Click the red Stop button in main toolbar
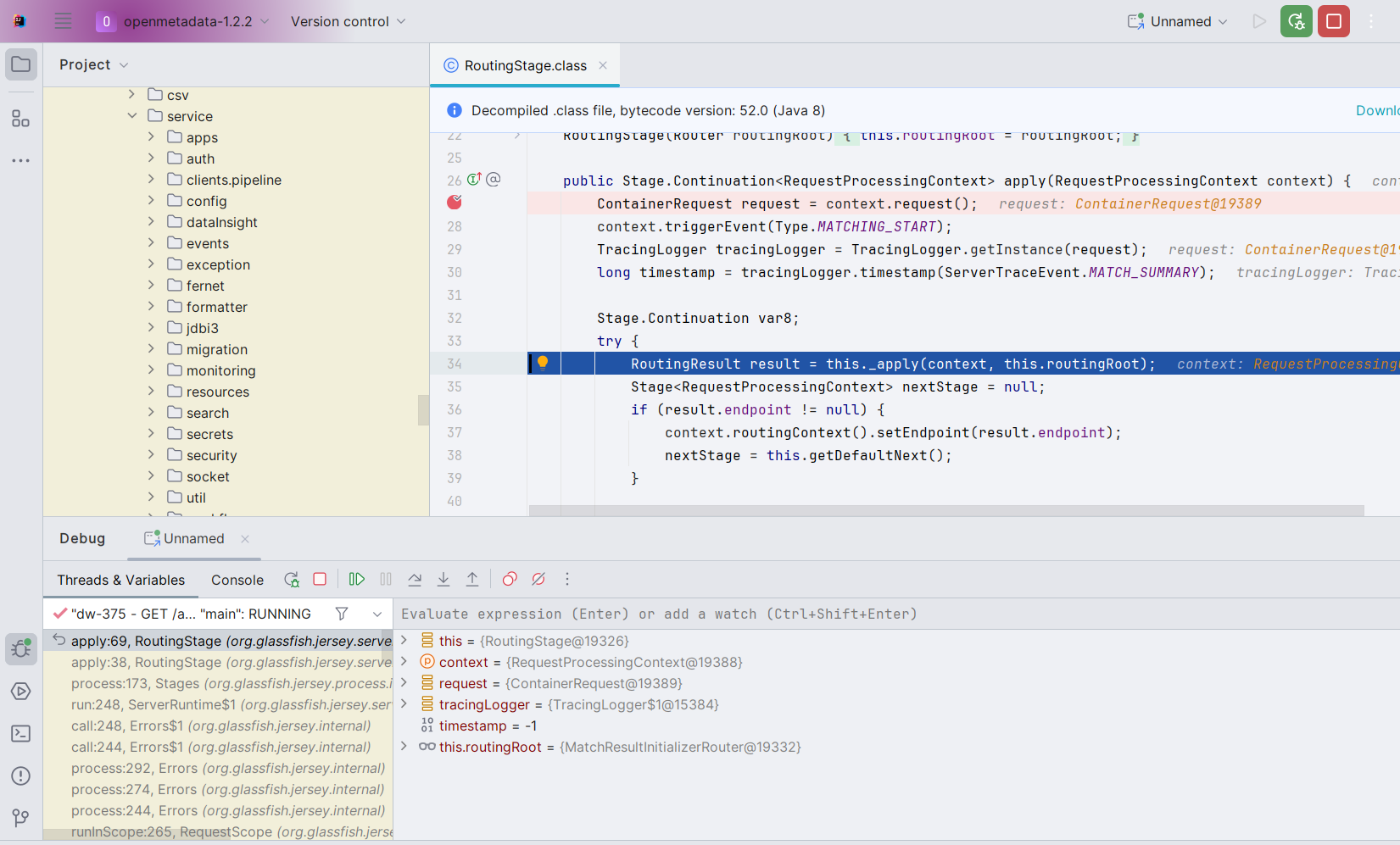 (1333, 21)
